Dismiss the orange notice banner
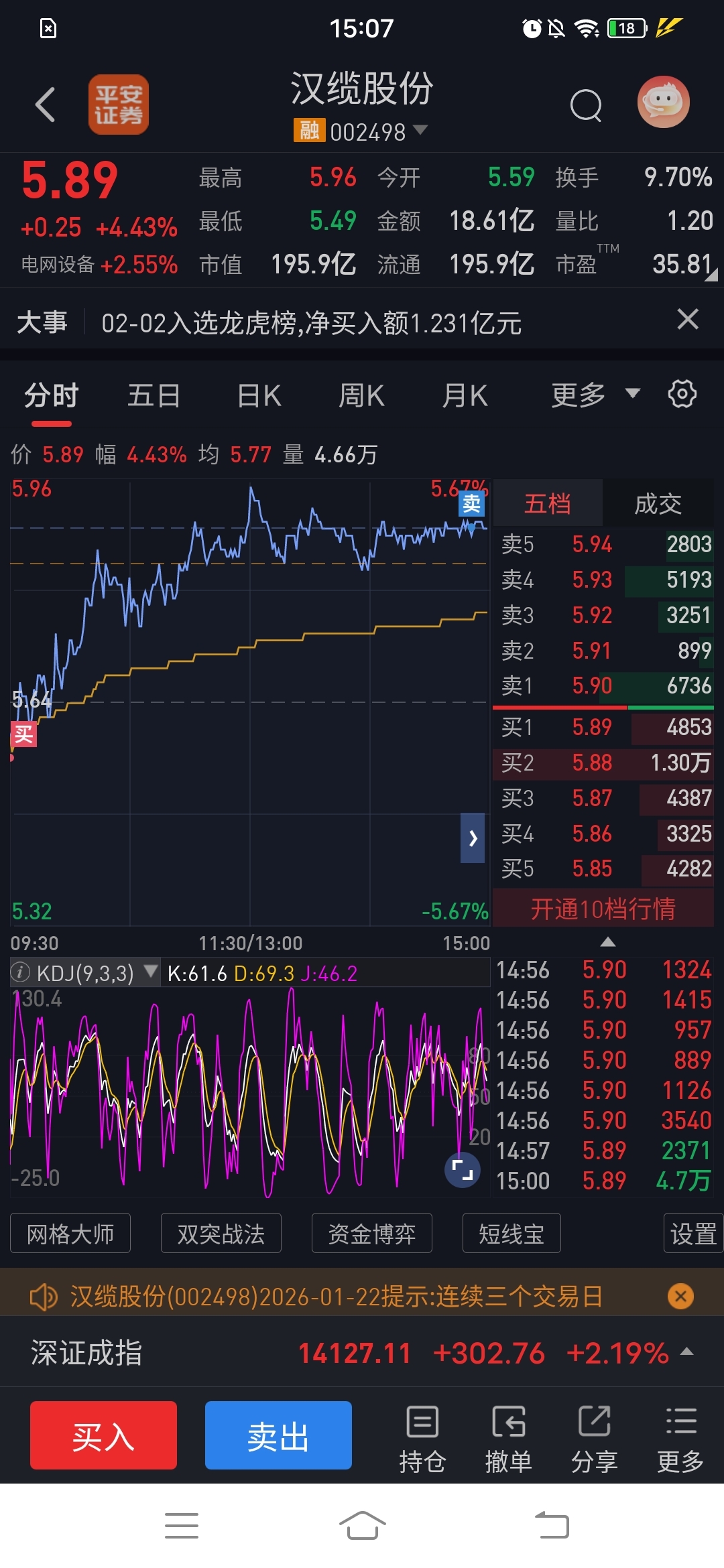 [x=680, y=1297]
